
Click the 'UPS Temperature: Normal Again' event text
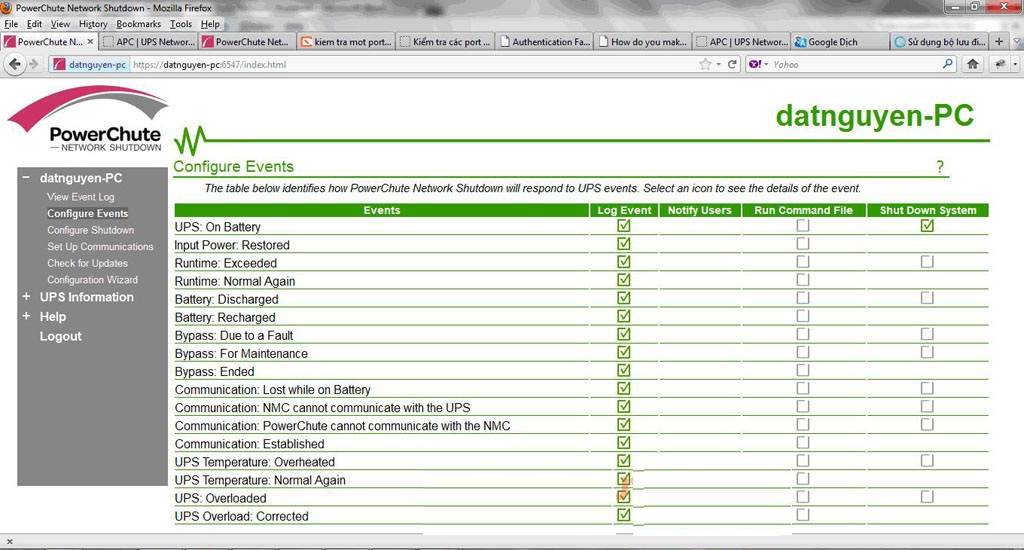260,479
